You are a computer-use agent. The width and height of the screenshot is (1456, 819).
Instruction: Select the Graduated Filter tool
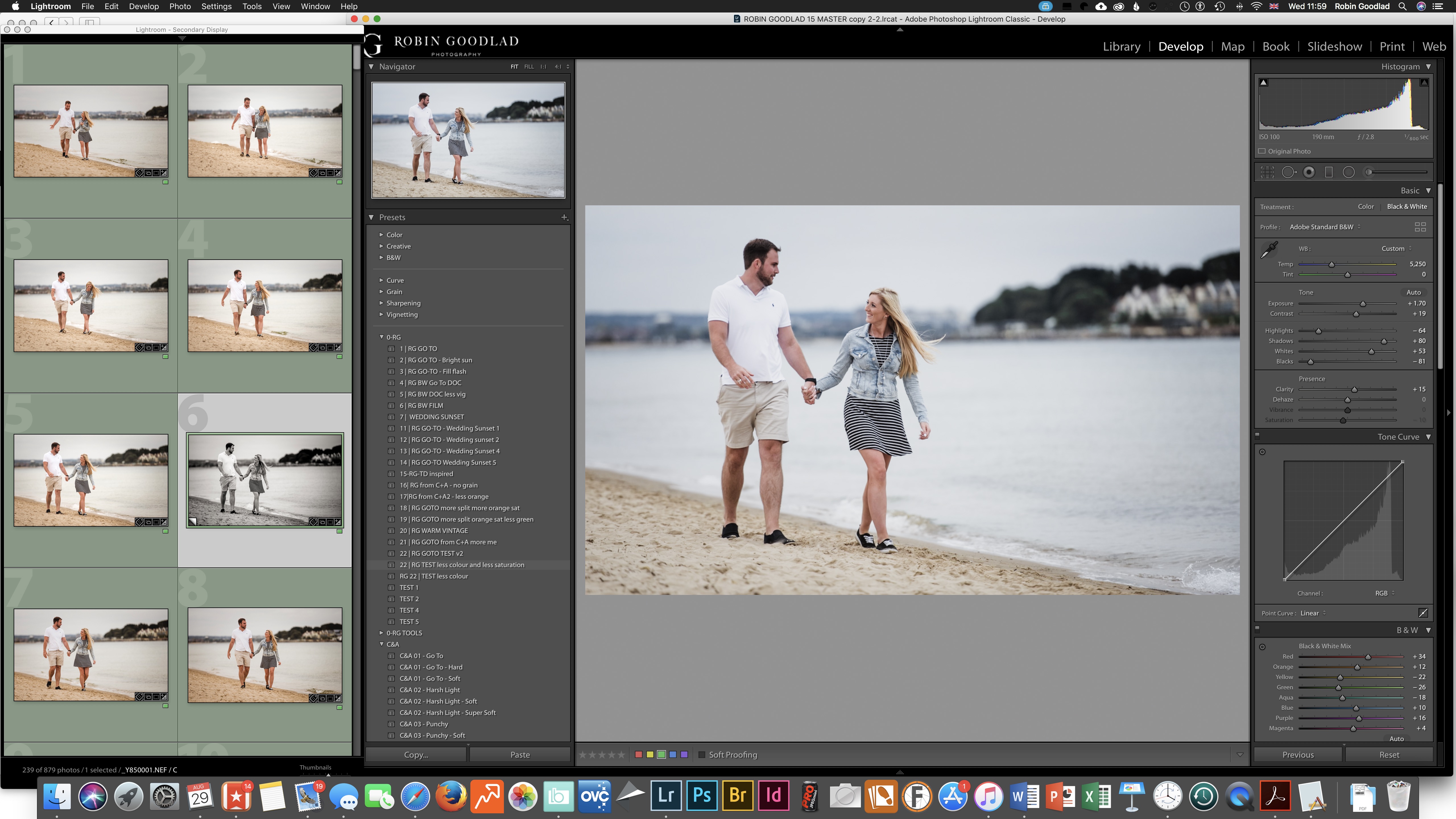click(x=1329, y=172)
